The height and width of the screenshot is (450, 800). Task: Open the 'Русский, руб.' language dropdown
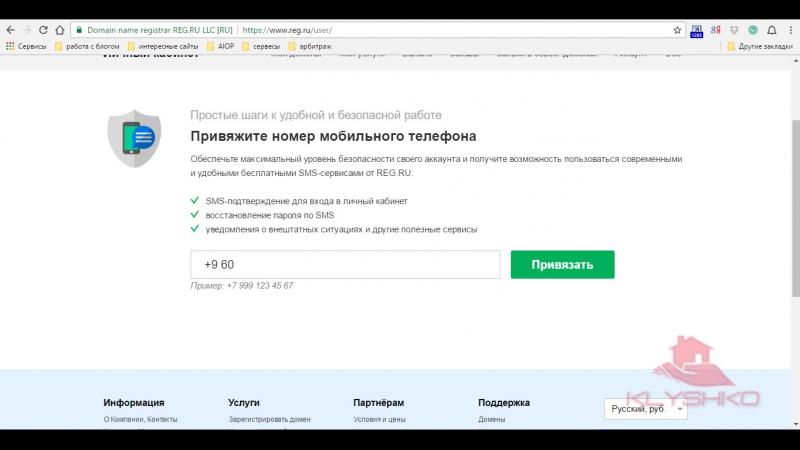pyautogui.click(x=645, y=409)
